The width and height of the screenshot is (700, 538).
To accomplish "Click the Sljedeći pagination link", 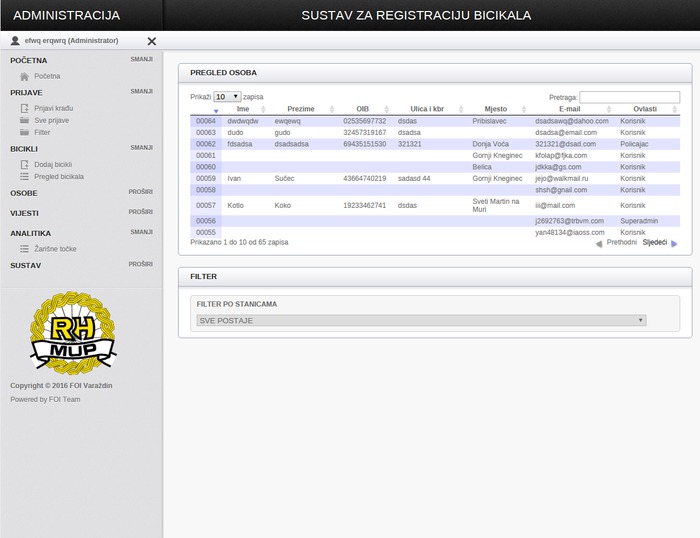I will [655, 242].
